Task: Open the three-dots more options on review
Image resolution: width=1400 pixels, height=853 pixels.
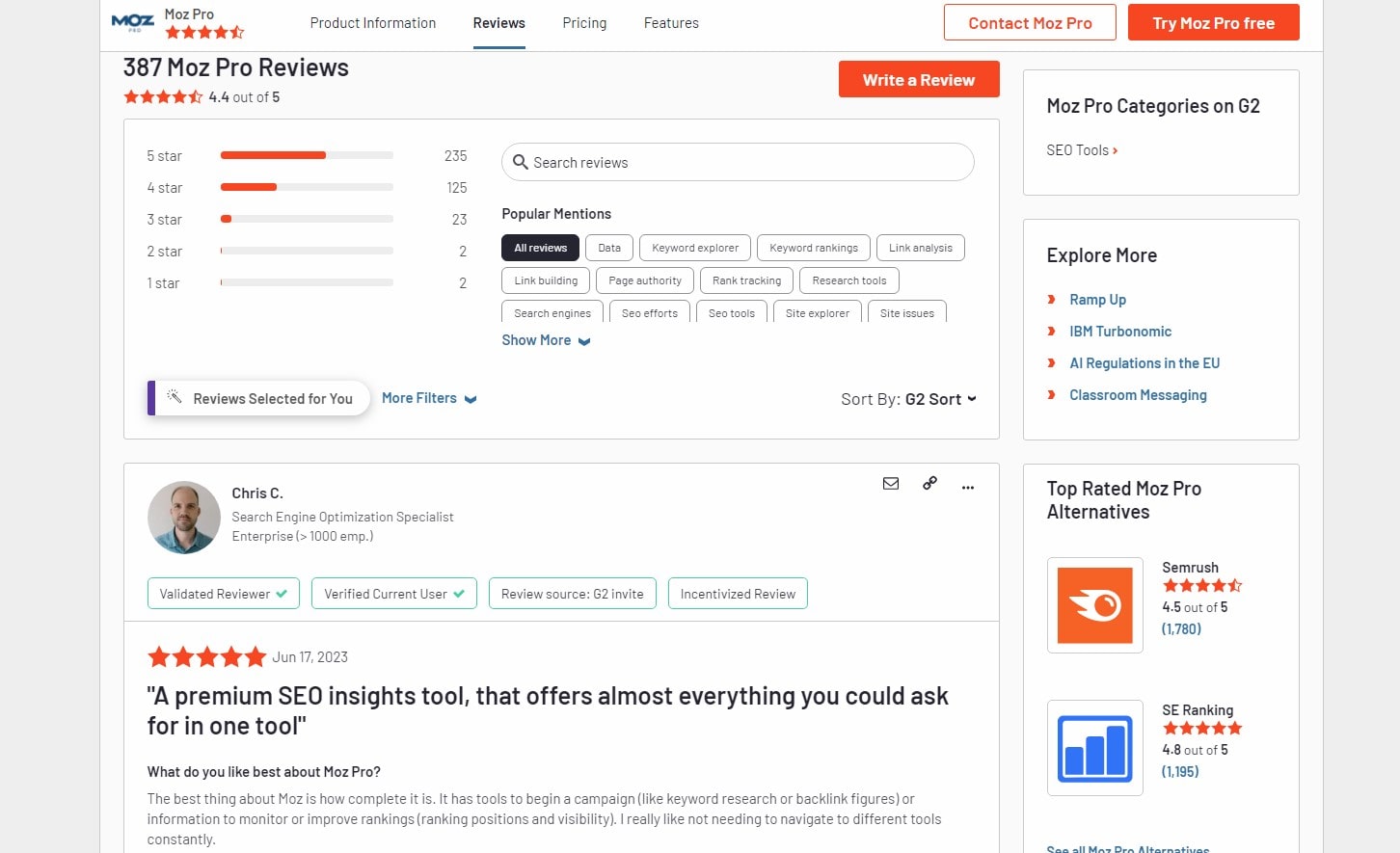Action: pos(968,487)
